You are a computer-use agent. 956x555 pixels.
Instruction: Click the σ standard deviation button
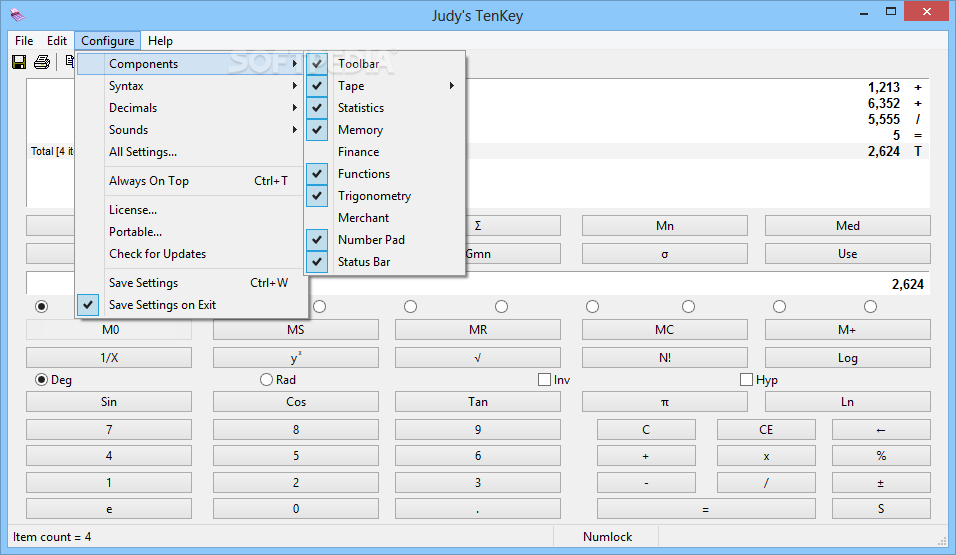pyautogui.click(x=665, y=254)
